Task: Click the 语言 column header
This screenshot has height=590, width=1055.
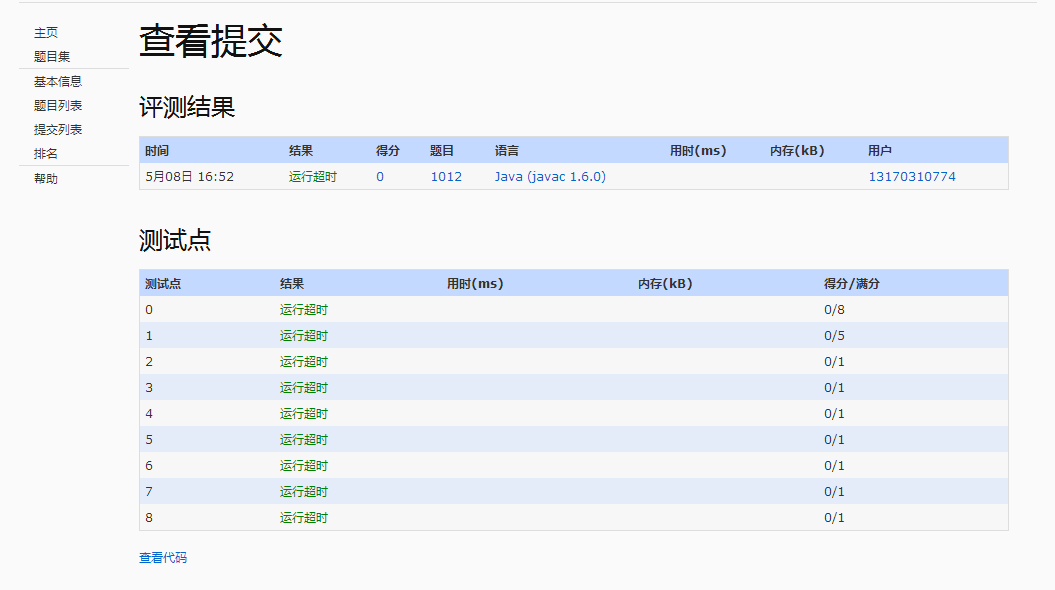Action: pyautogui.click(x=507, y=151)
